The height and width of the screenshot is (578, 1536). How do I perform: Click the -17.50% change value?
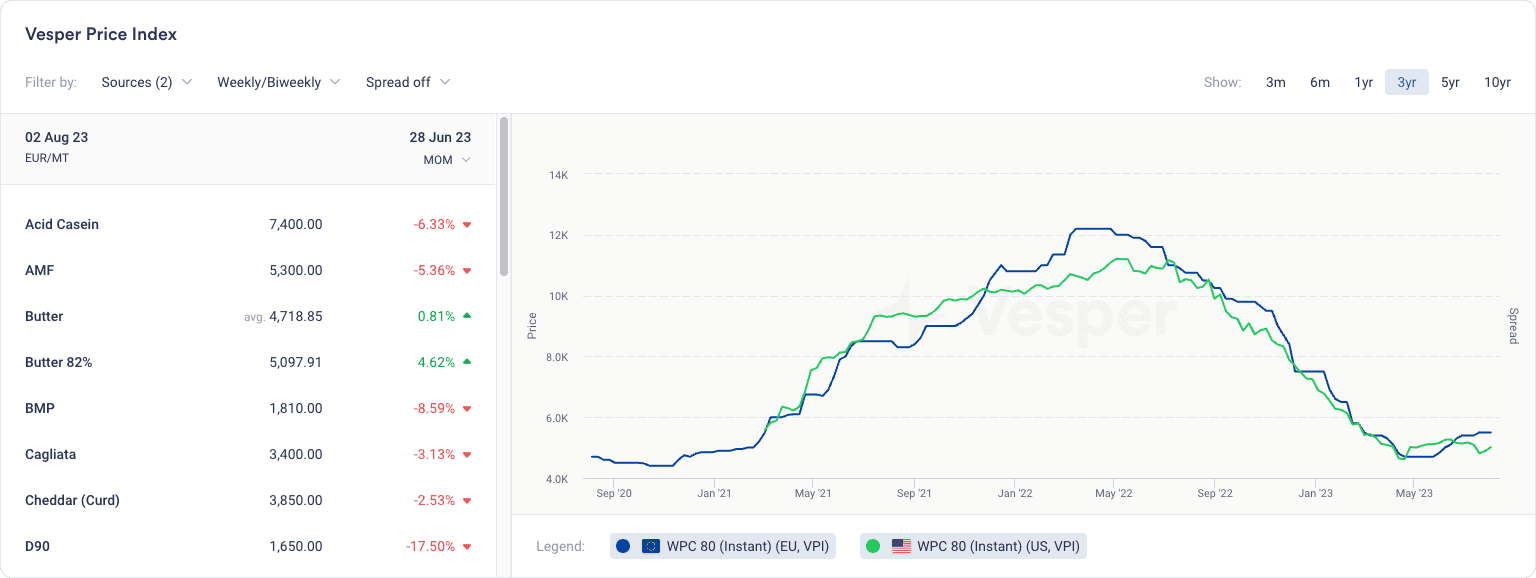tap(430, 546)
